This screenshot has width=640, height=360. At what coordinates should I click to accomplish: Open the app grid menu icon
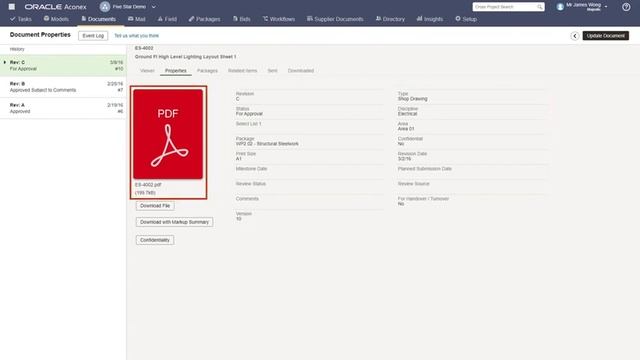12,7
